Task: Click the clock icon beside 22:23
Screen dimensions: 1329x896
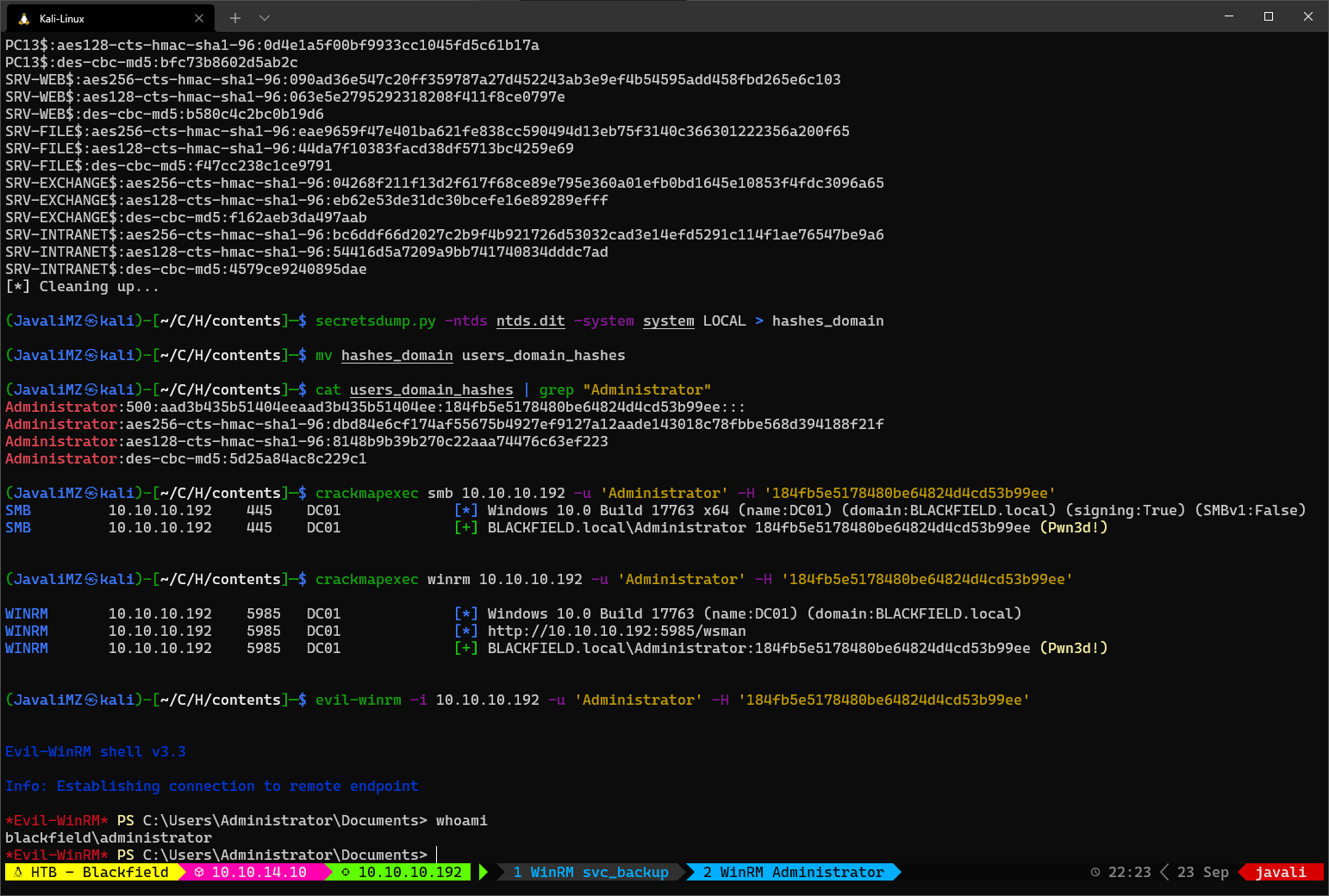Action: pyautogui.click(x=1095, y=872)
